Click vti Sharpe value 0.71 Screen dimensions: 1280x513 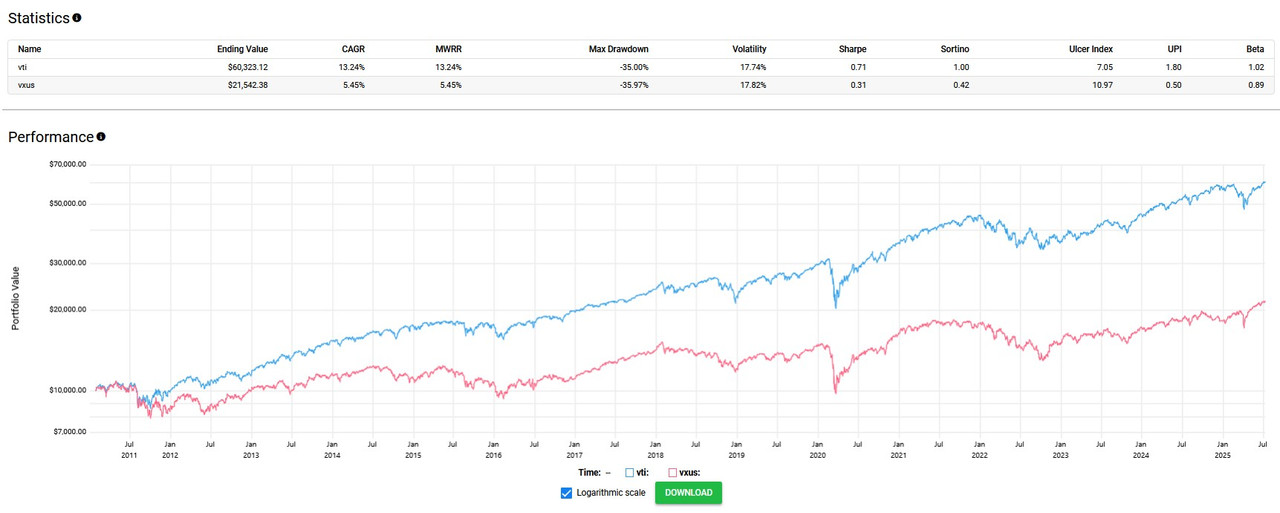pos(859,67)
